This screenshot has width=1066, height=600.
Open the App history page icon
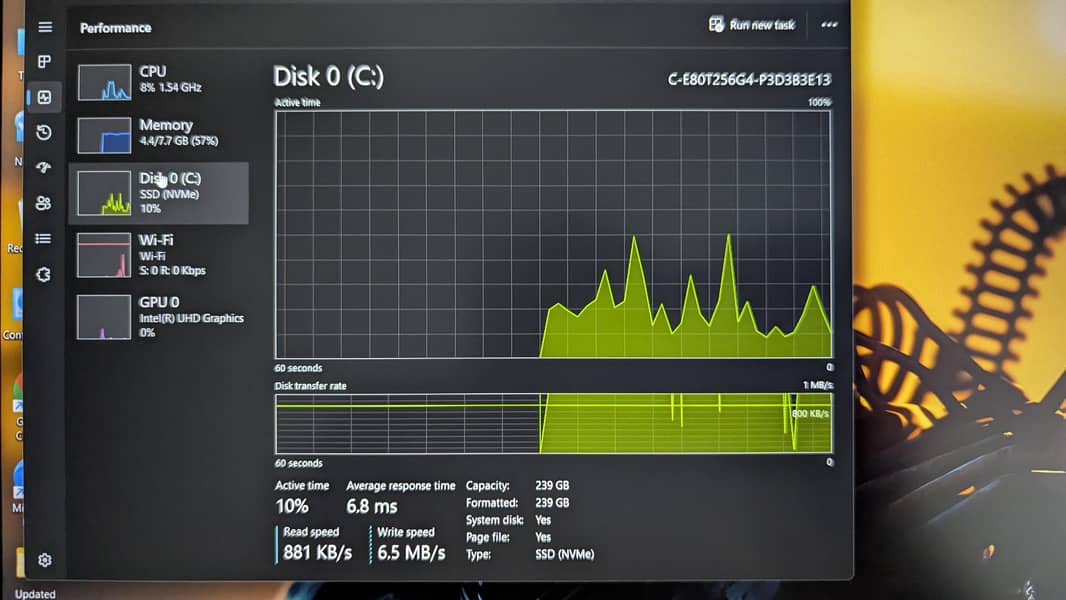point(44,133)
